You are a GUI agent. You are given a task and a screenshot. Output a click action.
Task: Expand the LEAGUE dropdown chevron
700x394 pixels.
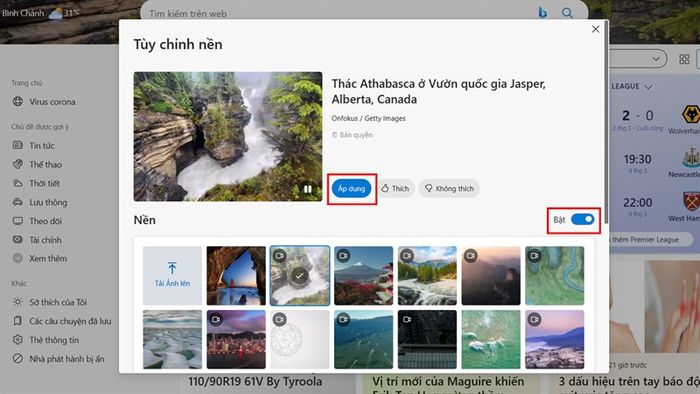(x=648, y=87)
